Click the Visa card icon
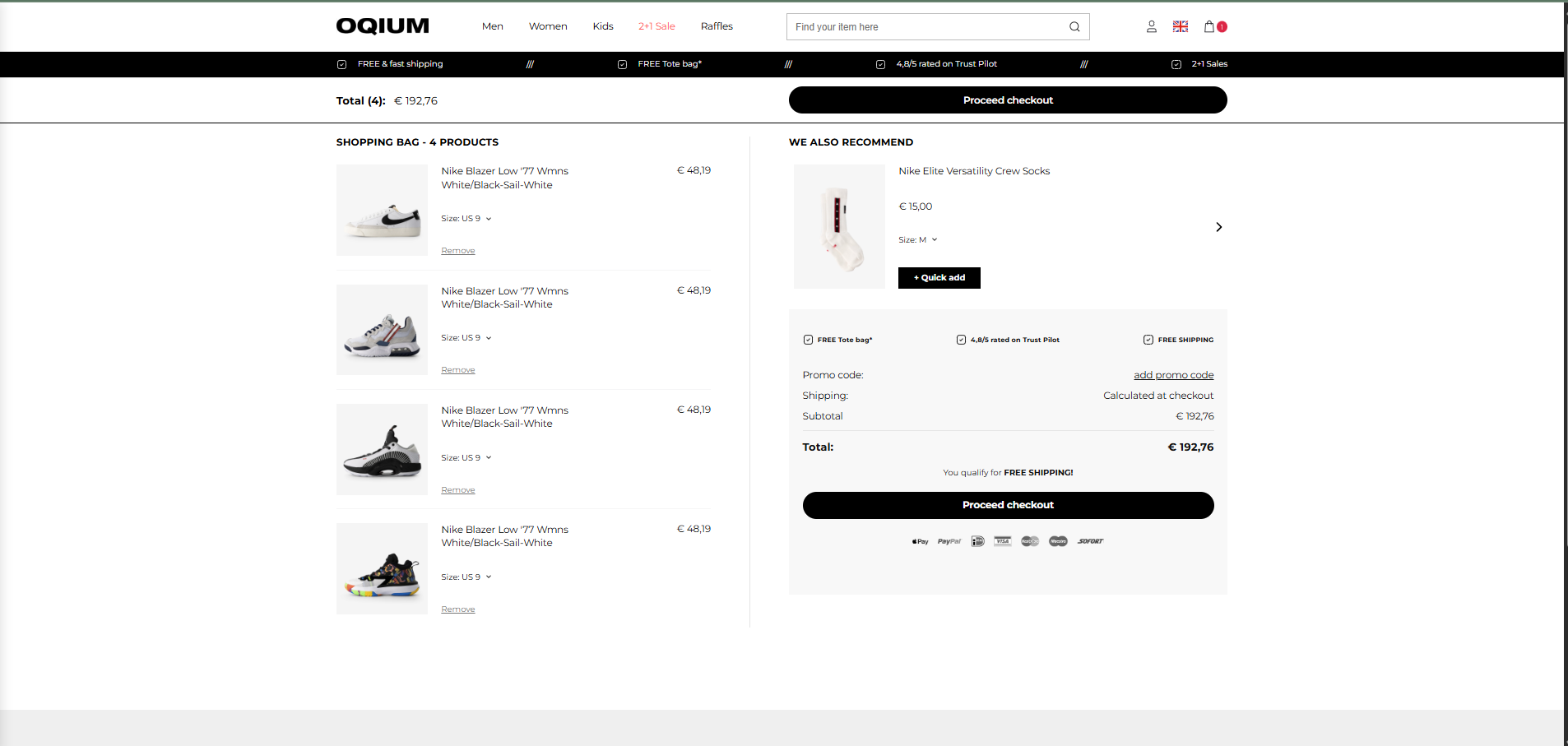The width and height of the screenshot is (1568, 746). click(1002, 541)
